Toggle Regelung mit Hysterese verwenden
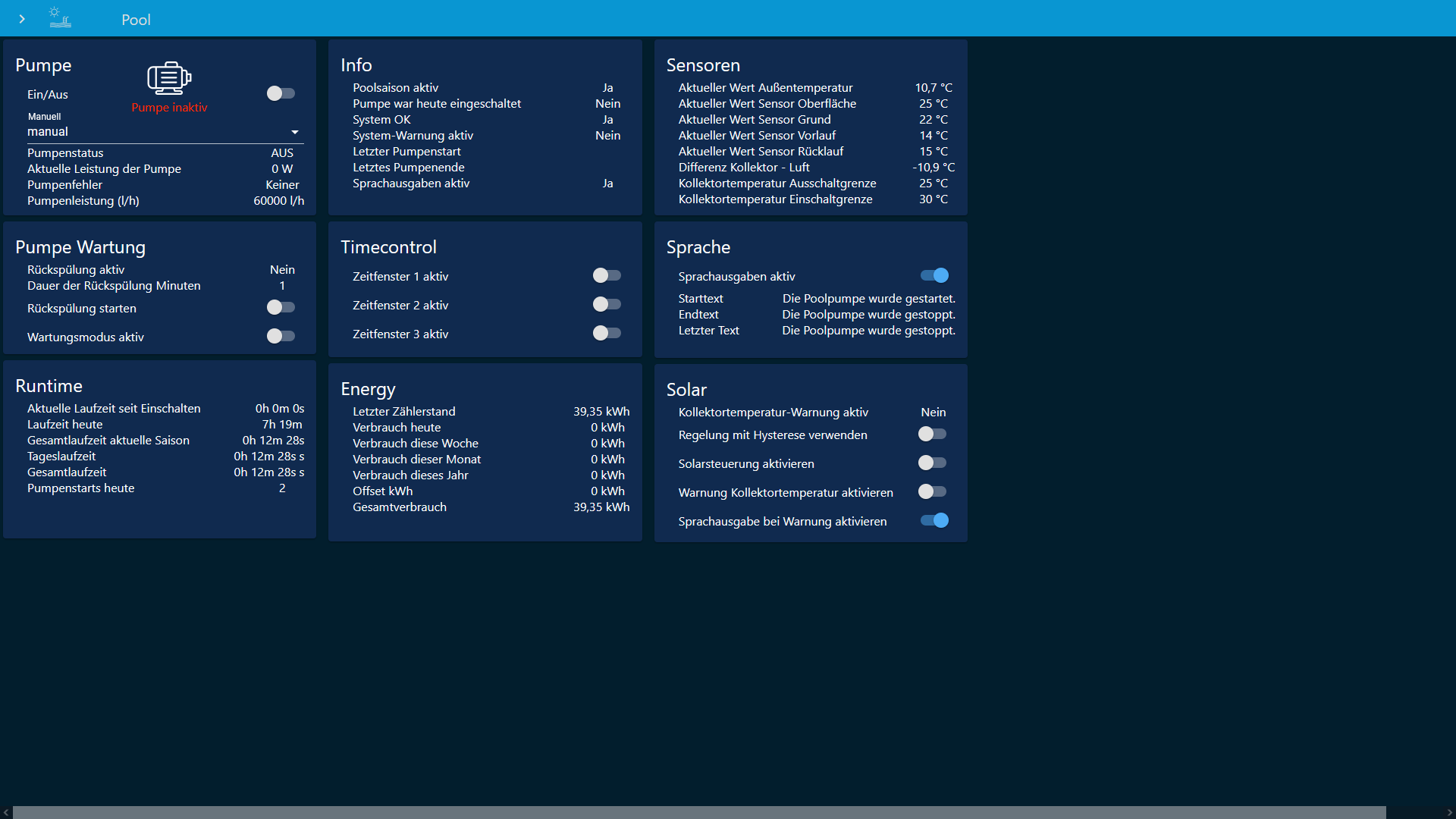1456x819 pixels. (932, 434)
